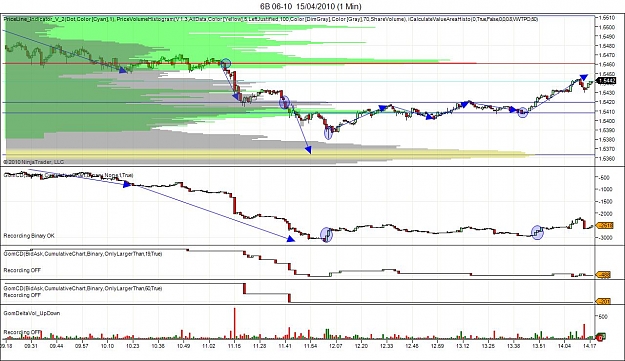Click the 13:12 time axis label

(x=463, y=346)
